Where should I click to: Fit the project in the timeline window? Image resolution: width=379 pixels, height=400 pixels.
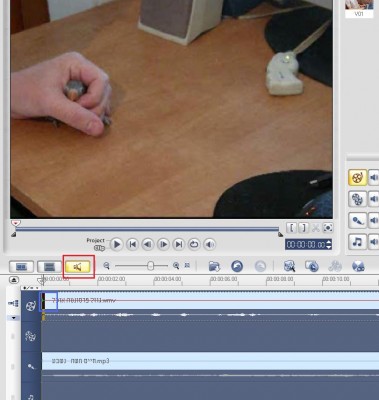187,266
